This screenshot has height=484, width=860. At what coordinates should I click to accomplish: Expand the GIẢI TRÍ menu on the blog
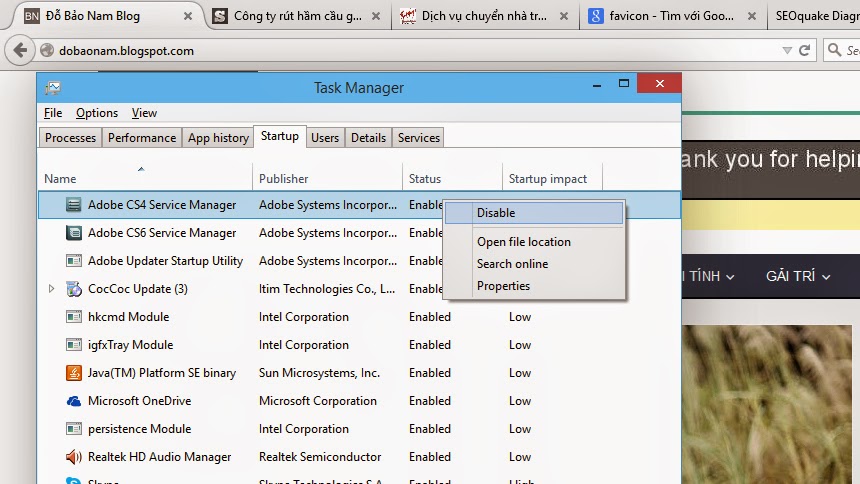pyautogui.click(x=798, y=276)
